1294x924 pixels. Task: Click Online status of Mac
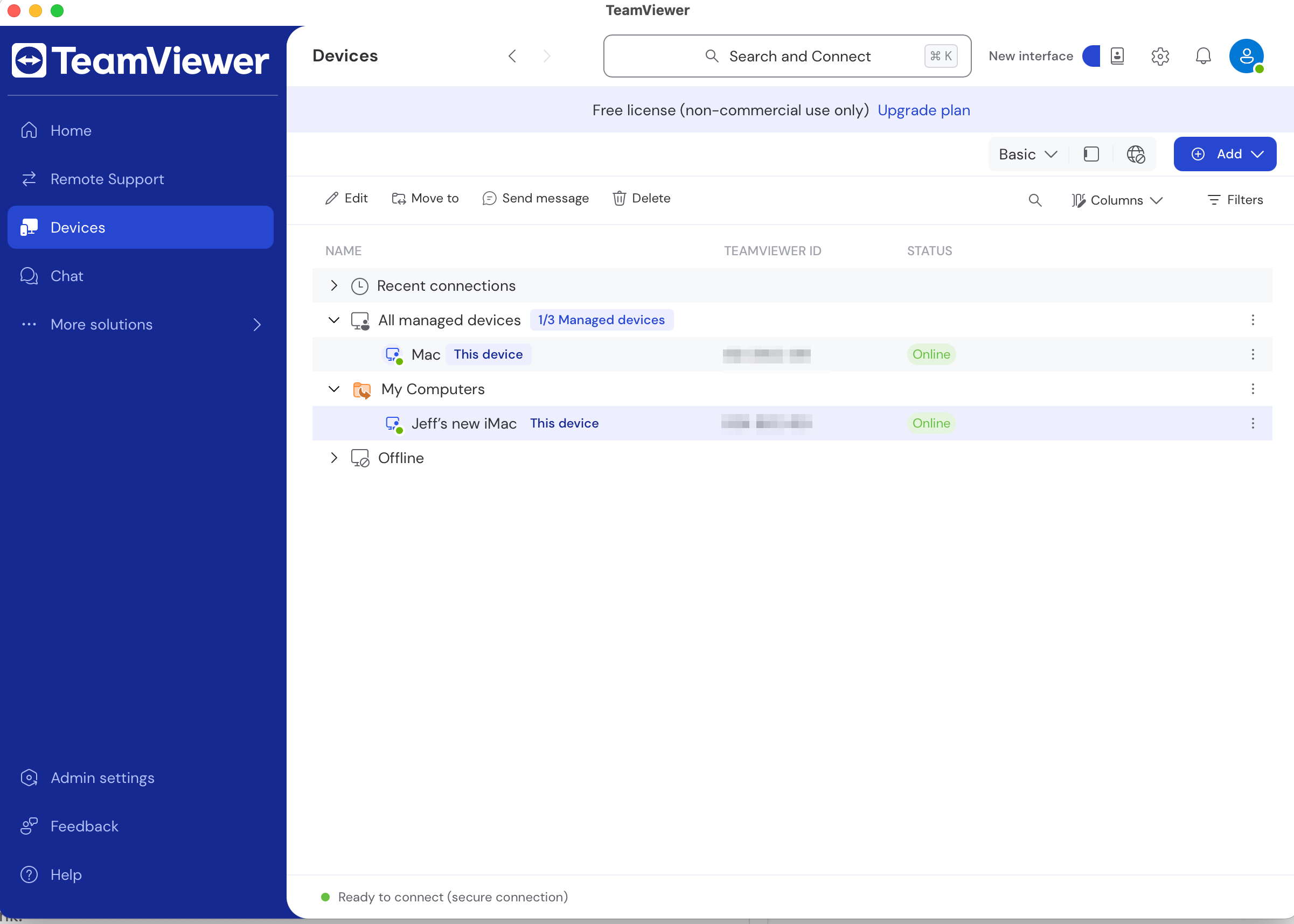[x=931, y=354]
